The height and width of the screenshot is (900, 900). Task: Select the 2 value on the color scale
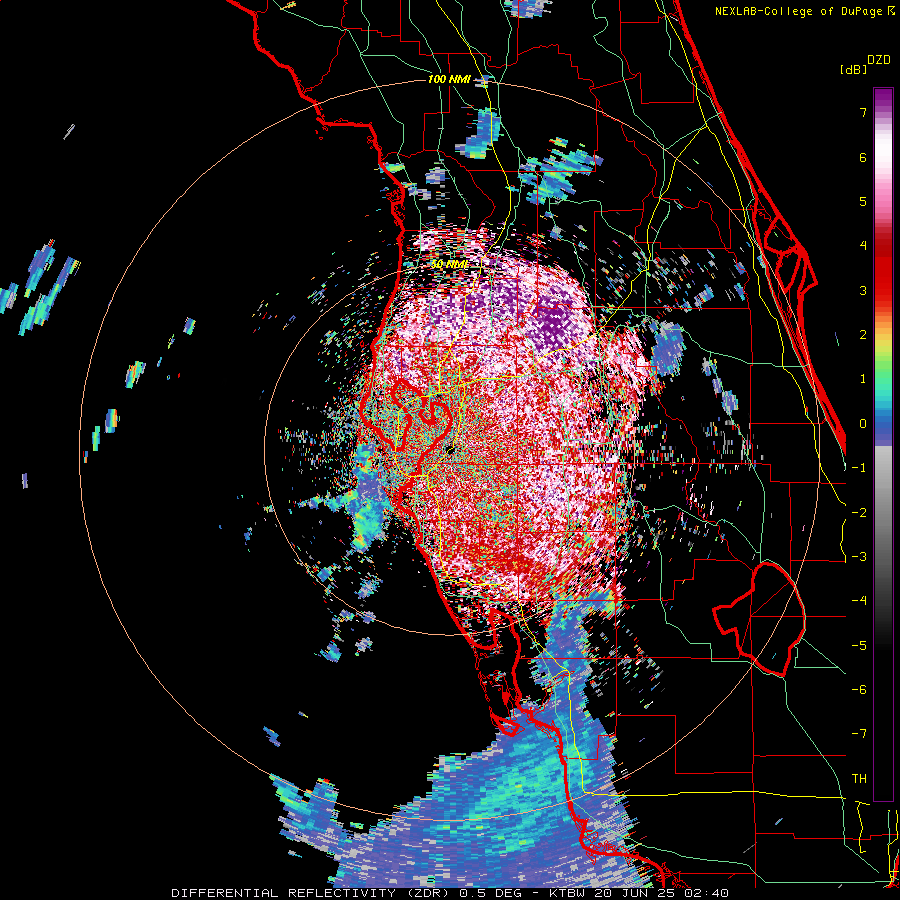coord(863,335)
